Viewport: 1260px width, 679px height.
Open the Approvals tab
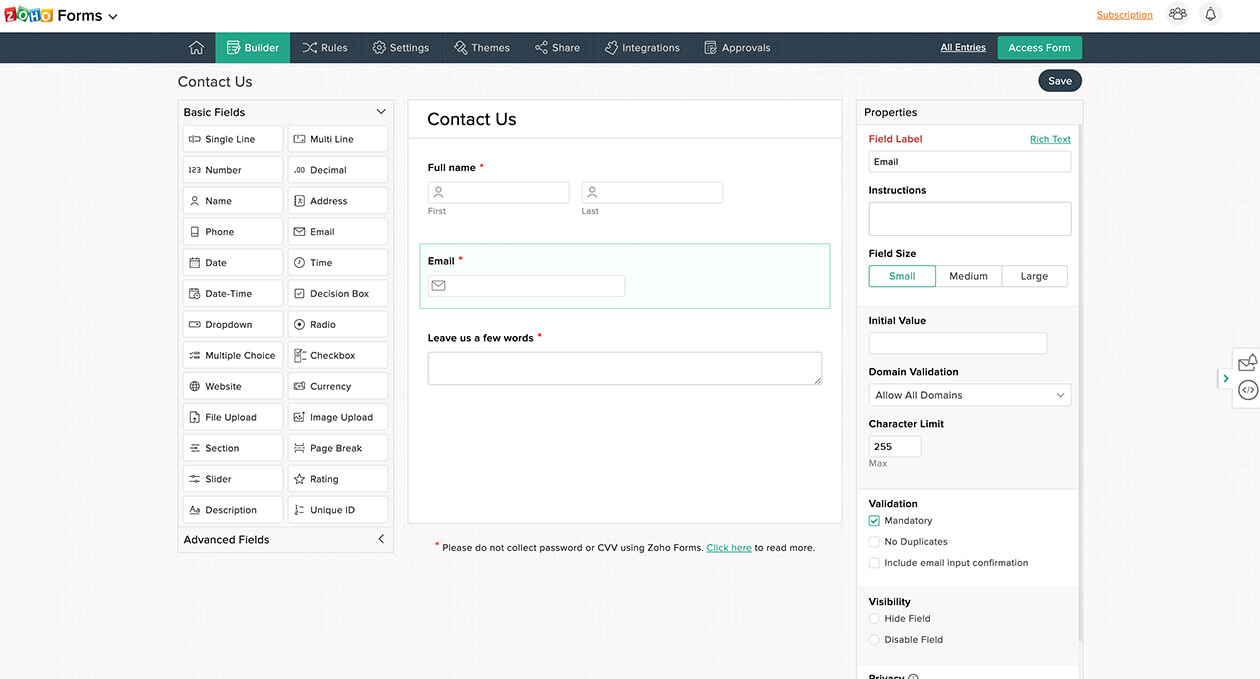(737, 48)
